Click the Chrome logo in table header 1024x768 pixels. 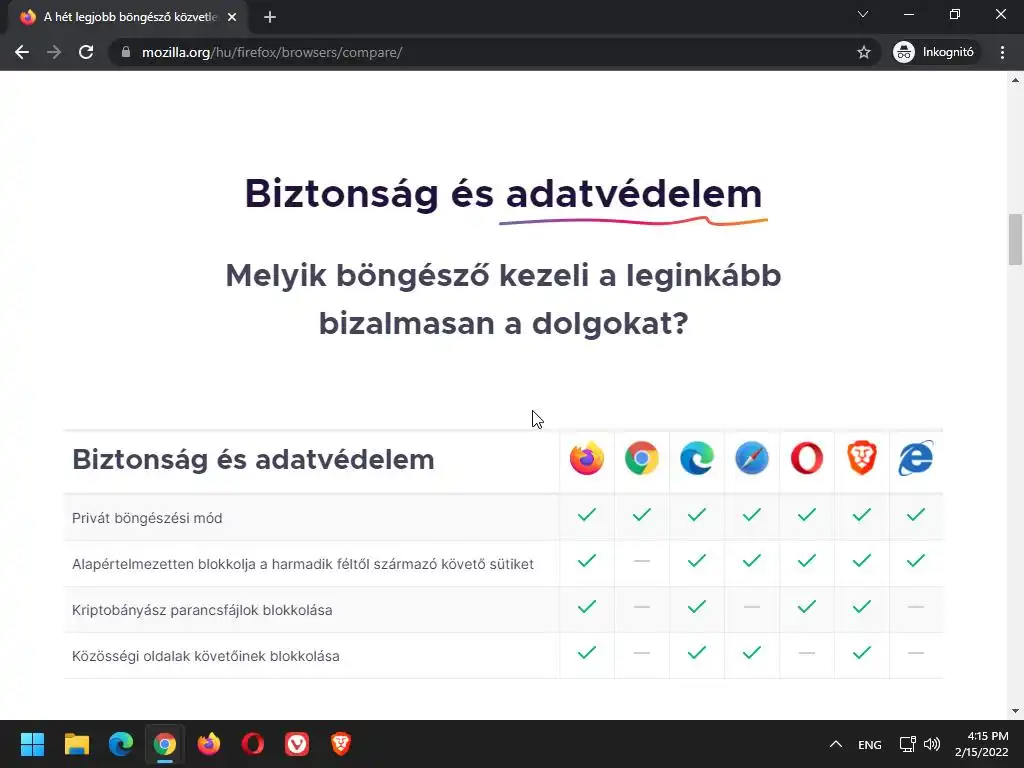tap(641, 458)
